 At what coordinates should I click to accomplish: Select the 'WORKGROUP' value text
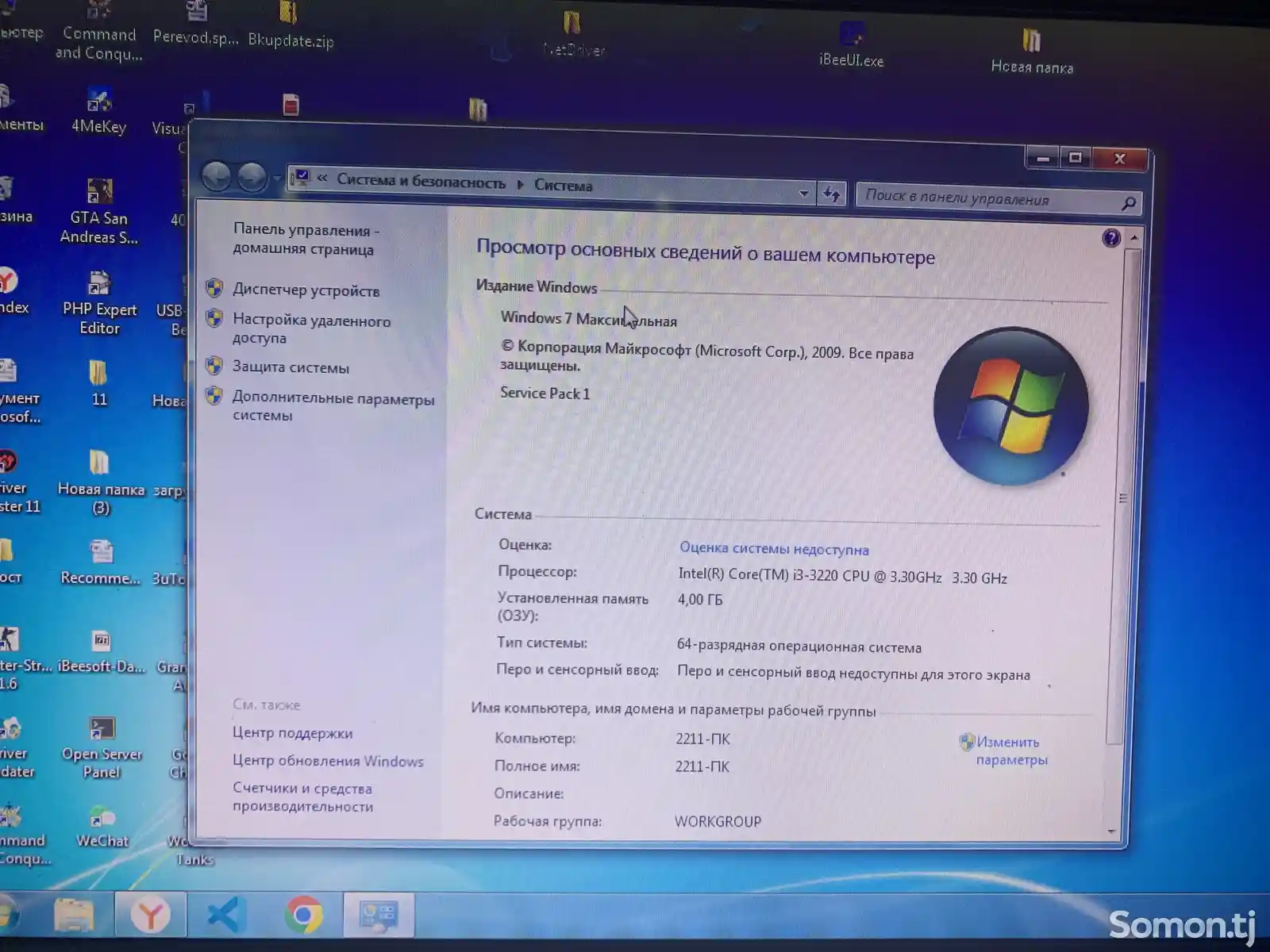pyautogui.click(x=718, y=822)
